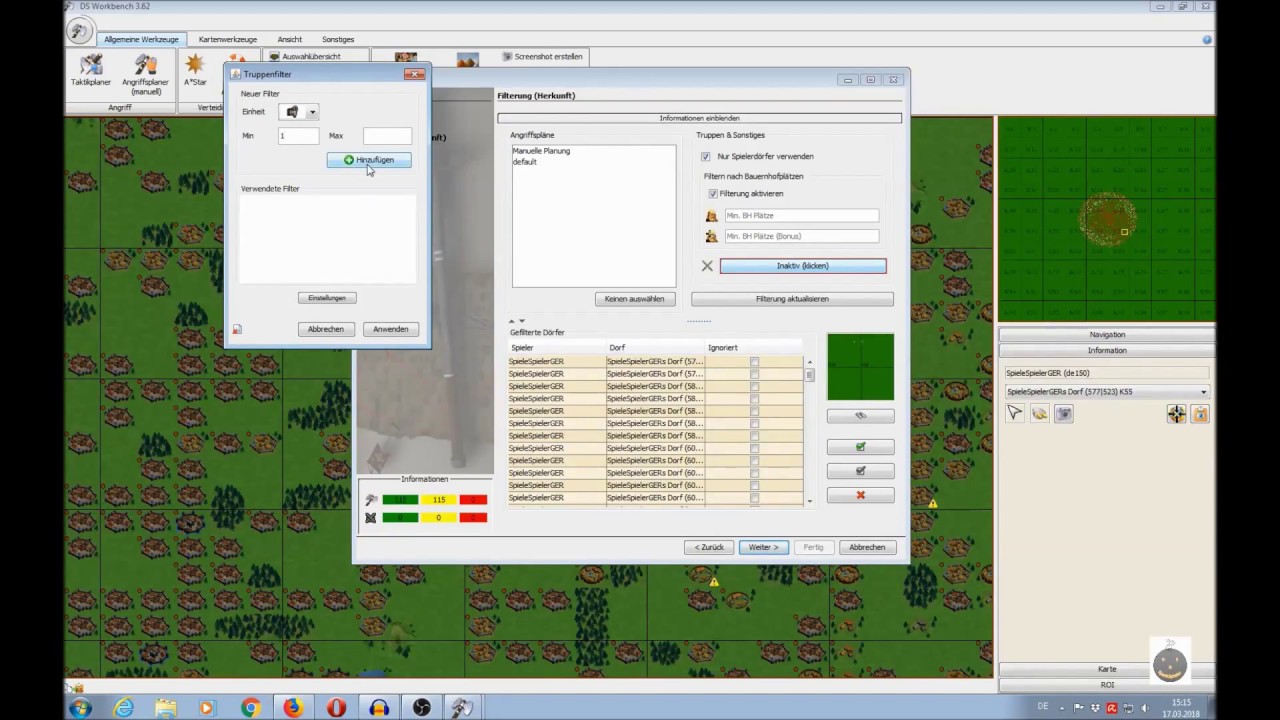The height and width of the screenshot is (720, 1280).
Task: Center map on village crosshair icon
Action: [x=1176, y=414]
